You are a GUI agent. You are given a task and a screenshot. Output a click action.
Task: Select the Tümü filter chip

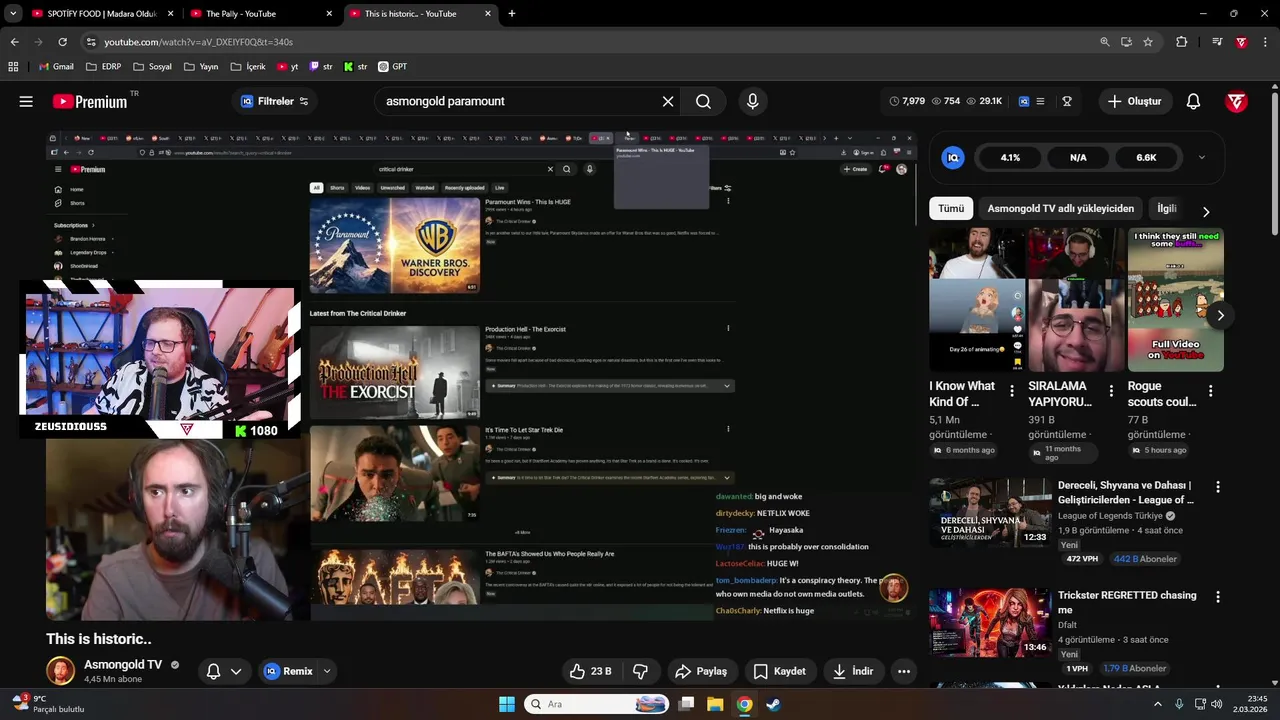951,208
